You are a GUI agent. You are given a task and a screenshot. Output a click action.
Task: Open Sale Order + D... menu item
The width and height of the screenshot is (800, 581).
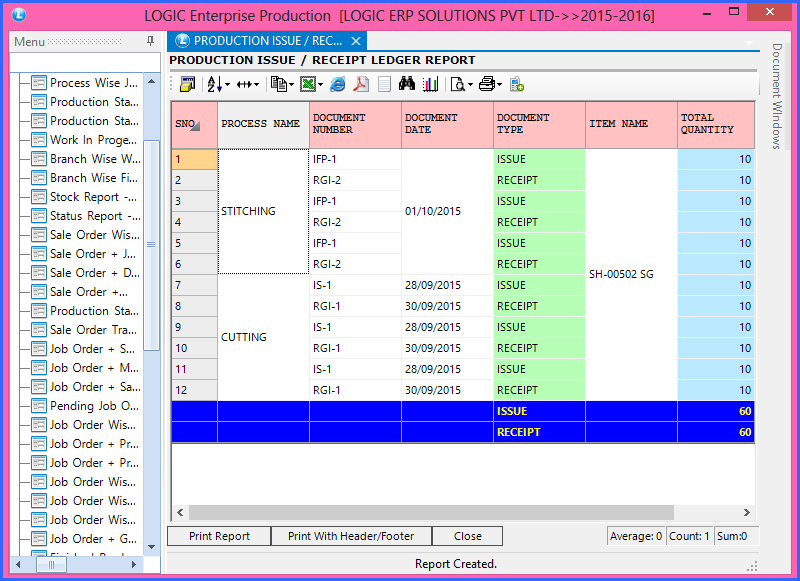coord(85,273)
